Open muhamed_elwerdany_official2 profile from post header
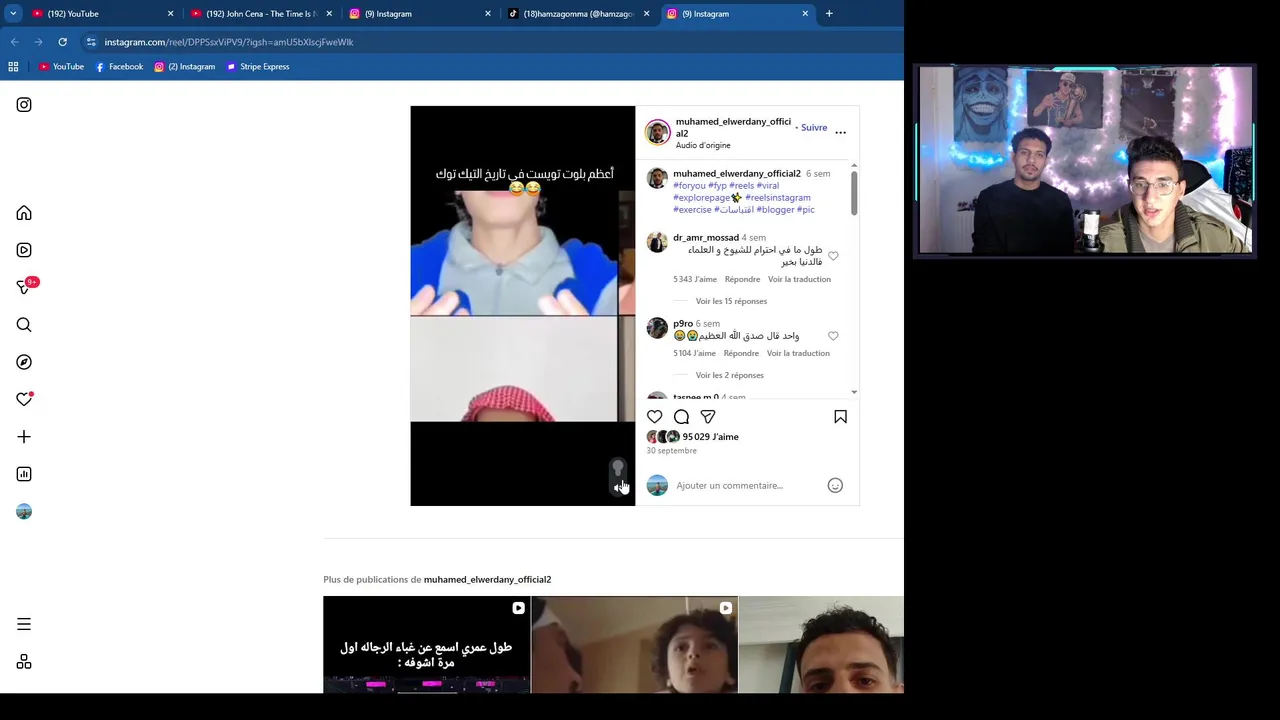This screenshot has height=720, width=1280. 733,127
